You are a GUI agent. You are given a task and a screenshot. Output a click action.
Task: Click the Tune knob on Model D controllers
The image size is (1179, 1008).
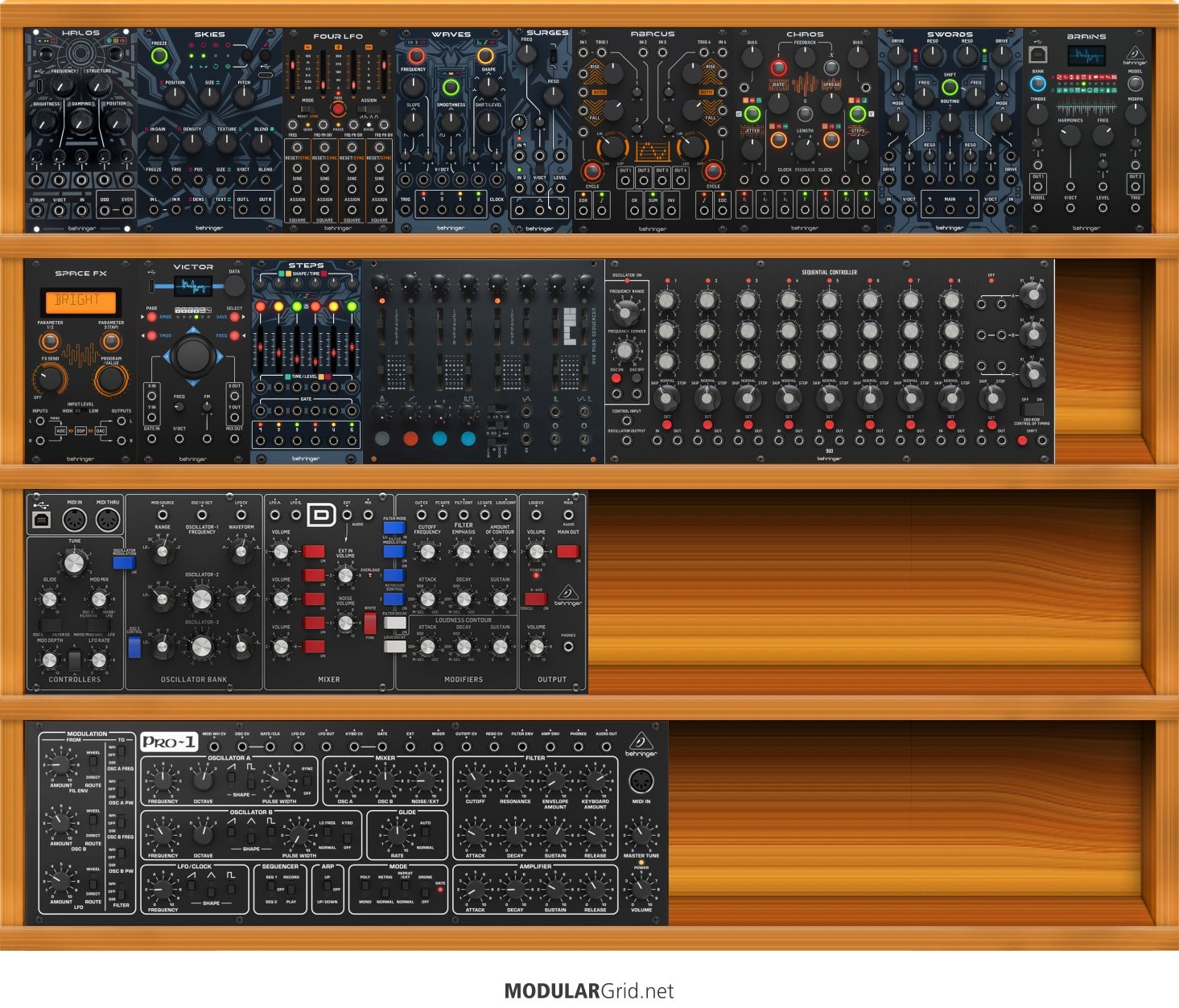tap(74, 562)
